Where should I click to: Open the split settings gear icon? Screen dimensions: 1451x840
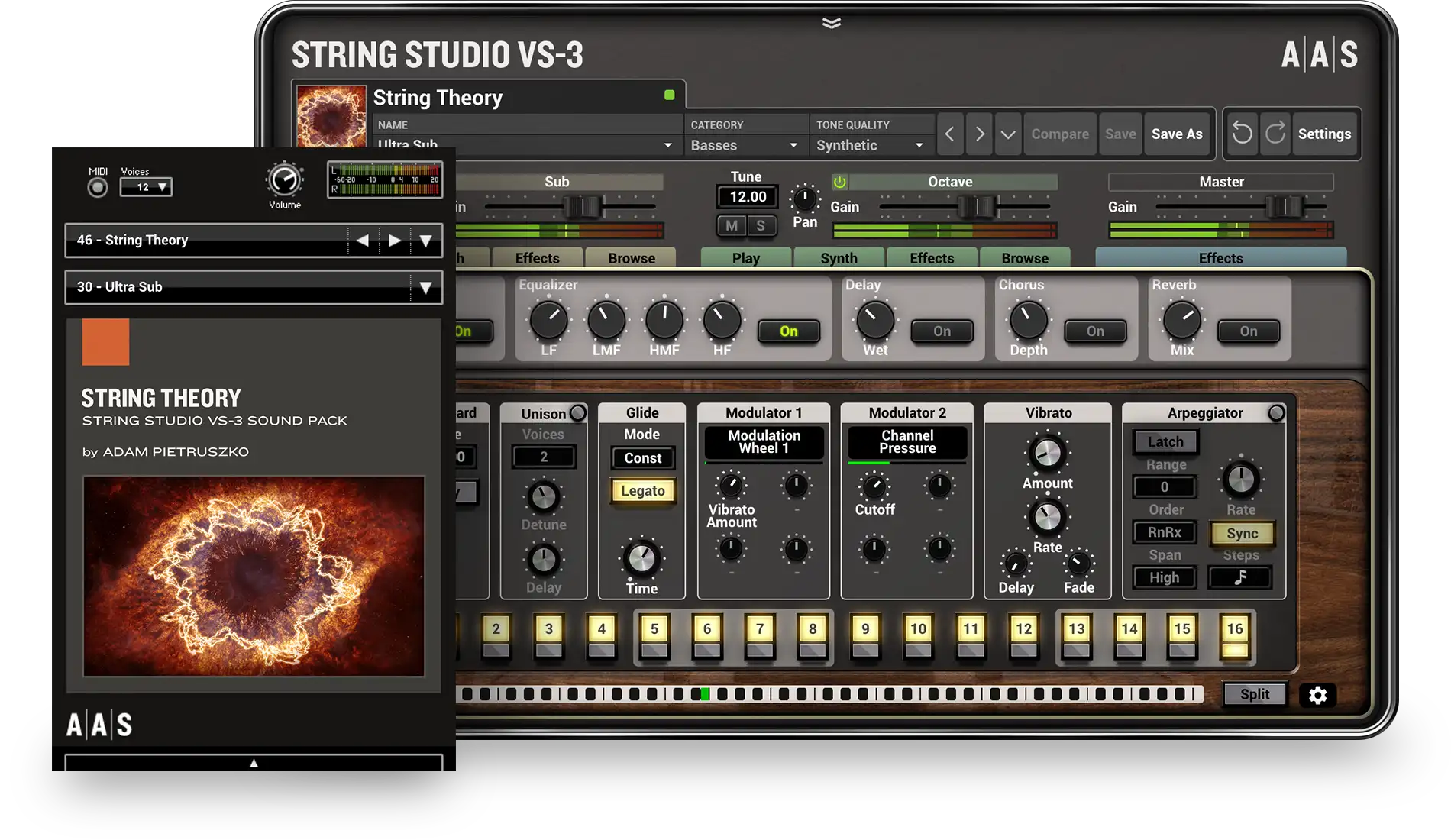click(x=1319, y=695)
